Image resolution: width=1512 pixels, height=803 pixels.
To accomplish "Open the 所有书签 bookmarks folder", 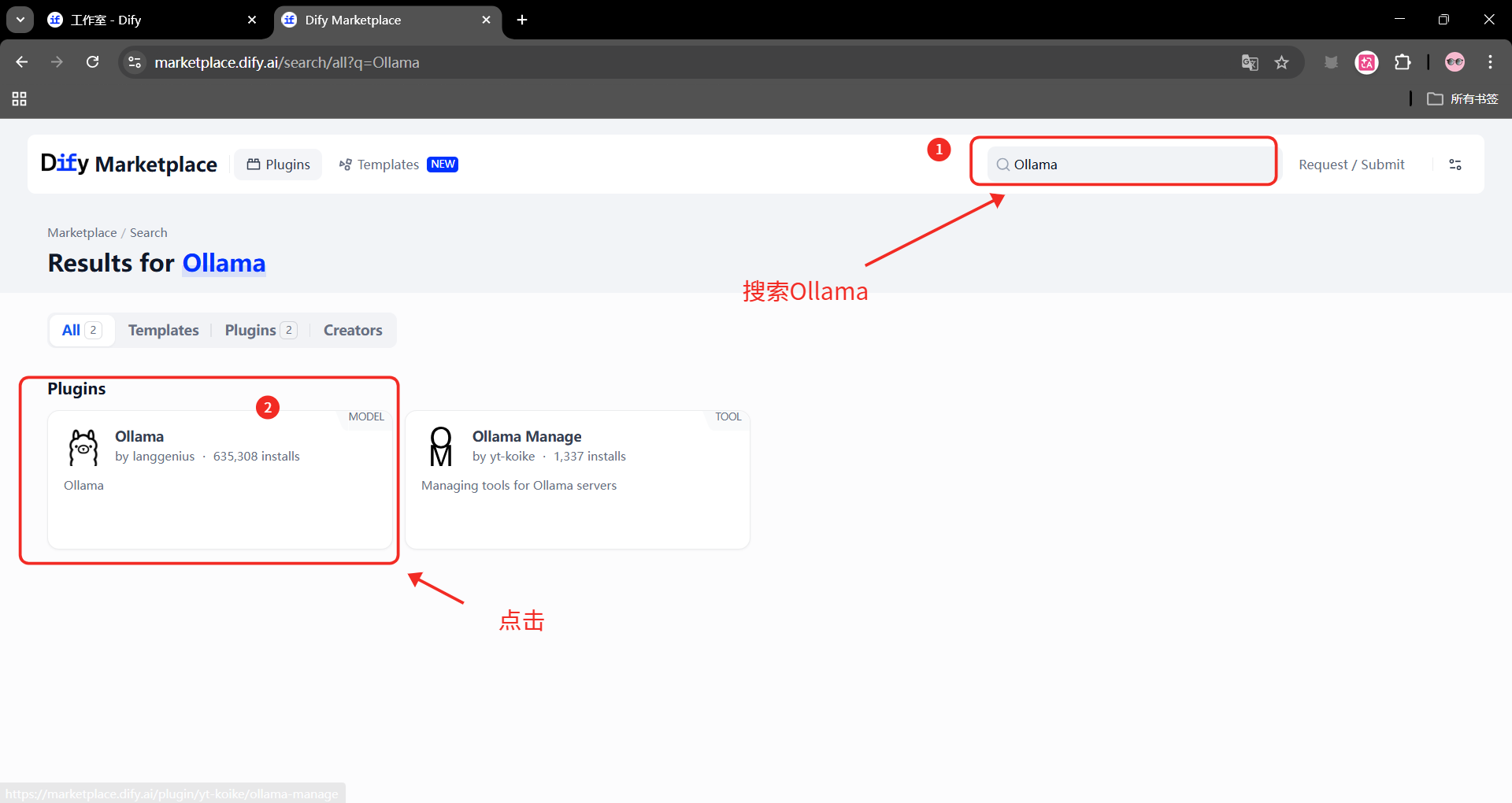I will 1463,99.
